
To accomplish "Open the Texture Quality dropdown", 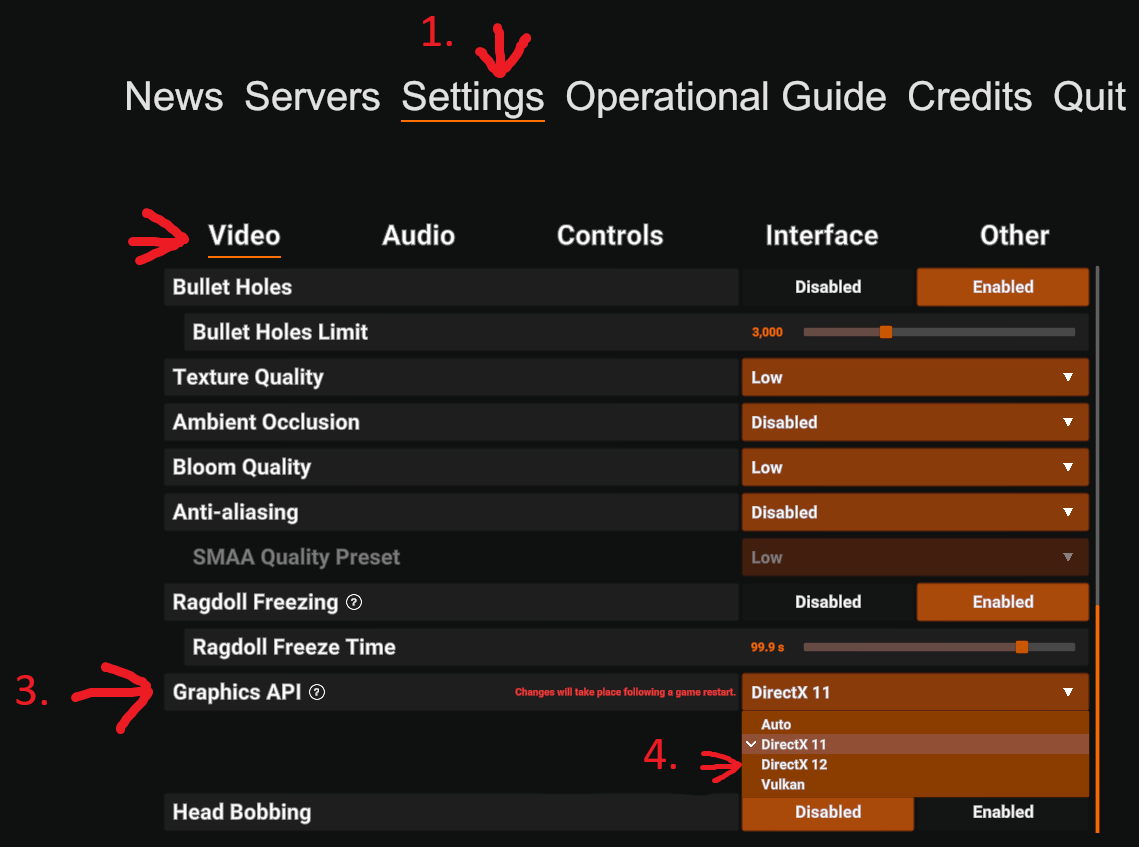I will 915,377.
